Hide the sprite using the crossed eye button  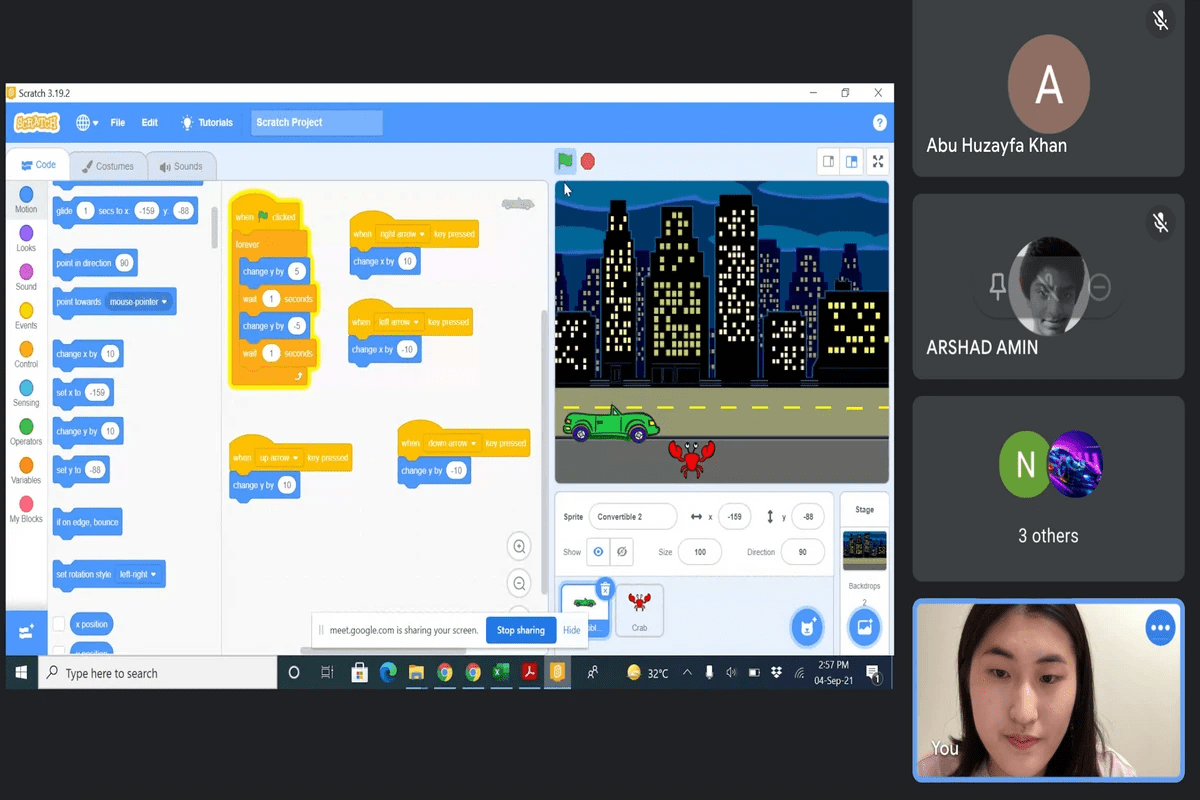[x=621, y=552]
